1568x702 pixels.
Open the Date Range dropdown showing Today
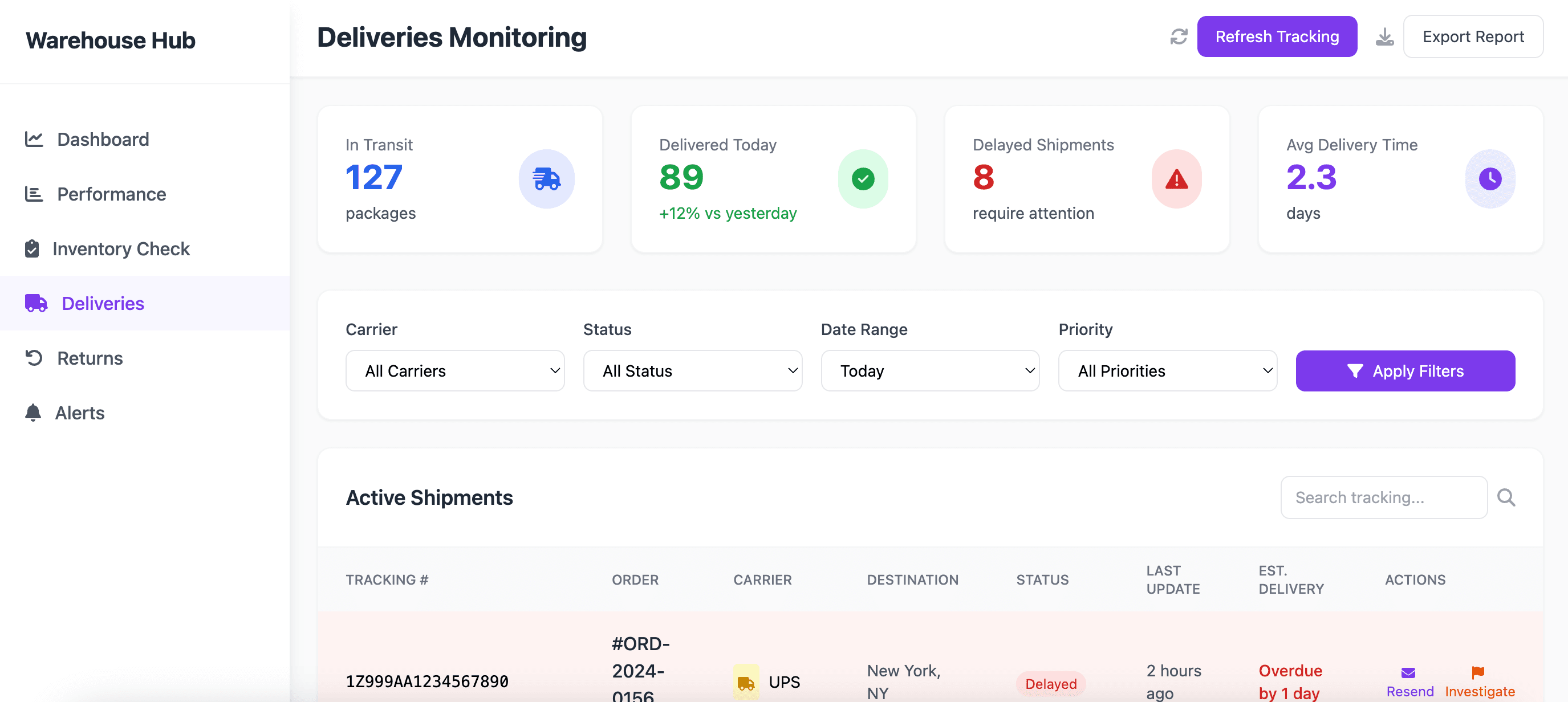pyautogui.click(x=929, y=370)
